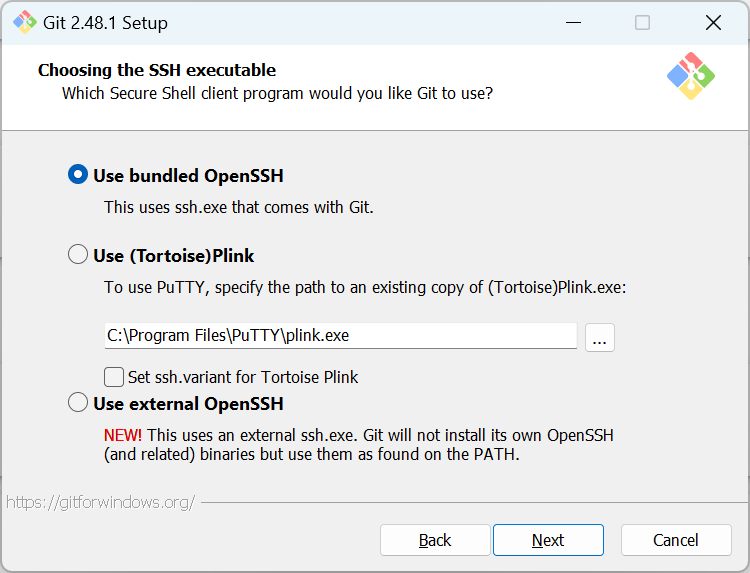Minimize the Git Setup window
The width and height of the screenshot is (750, 573).
[x=573, y=22]
